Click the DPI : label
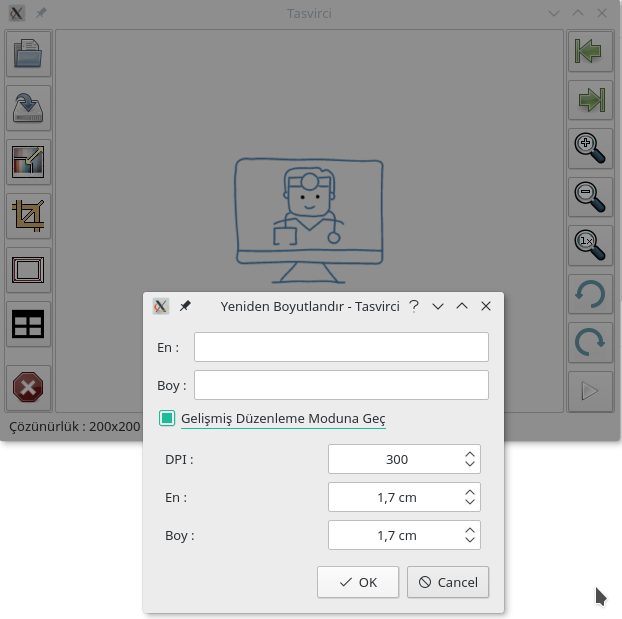Image resolution: width=622 pixels, height=619 pixels. [179, 459]
